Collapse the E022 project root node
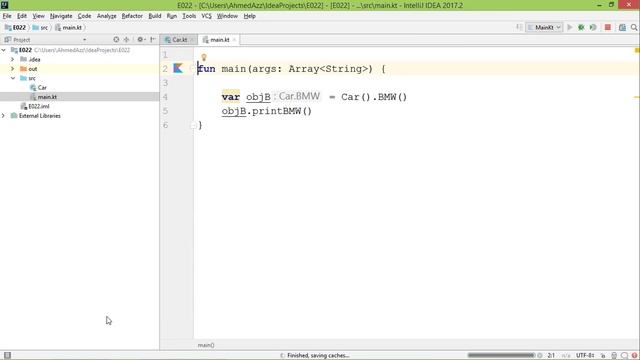 4,50
